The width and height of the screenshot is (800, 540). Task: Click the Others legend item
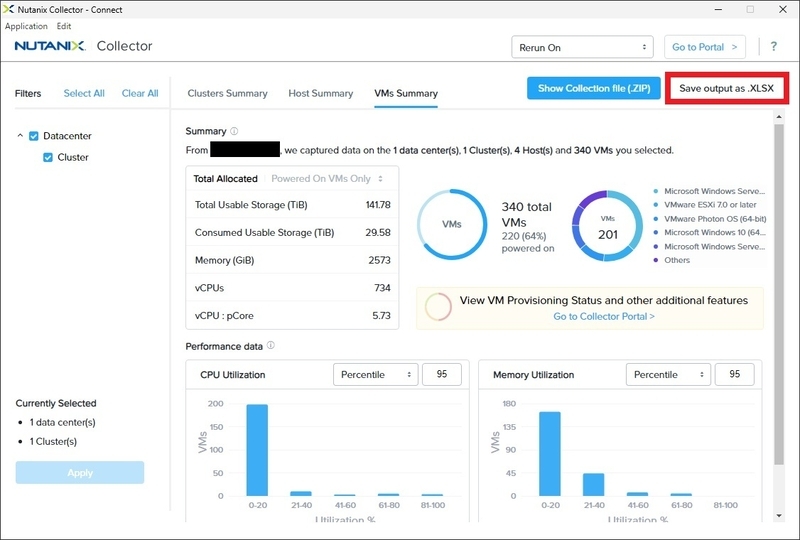click(672, 260)
